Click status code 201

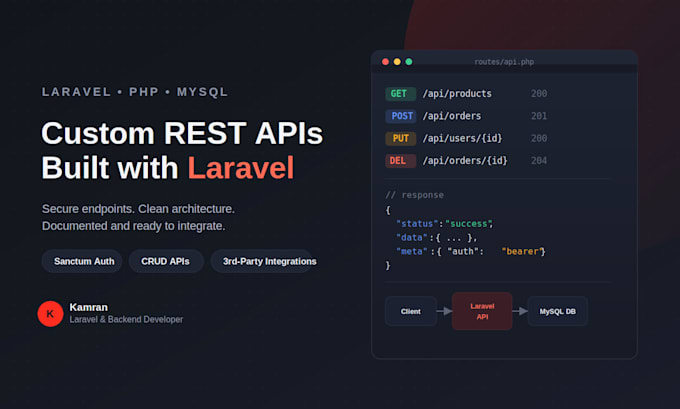(x=539, y=116)
